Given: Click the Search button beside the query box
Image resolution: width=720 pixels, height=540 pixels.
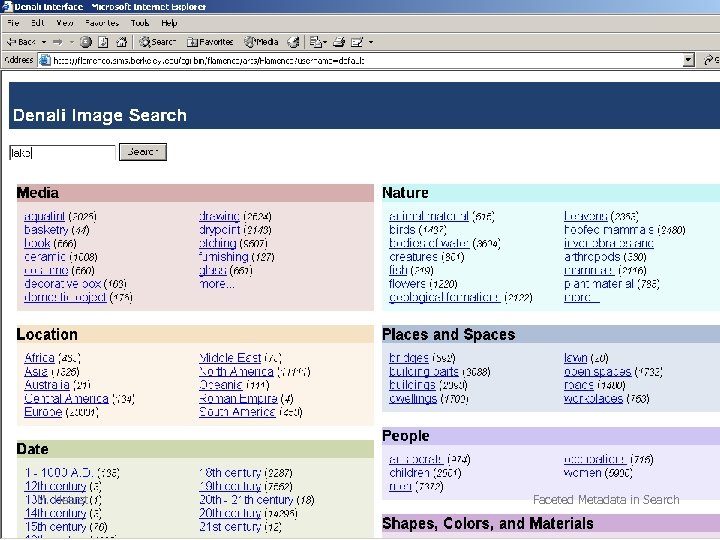Looking at the screenshot, I should (143, 152).
